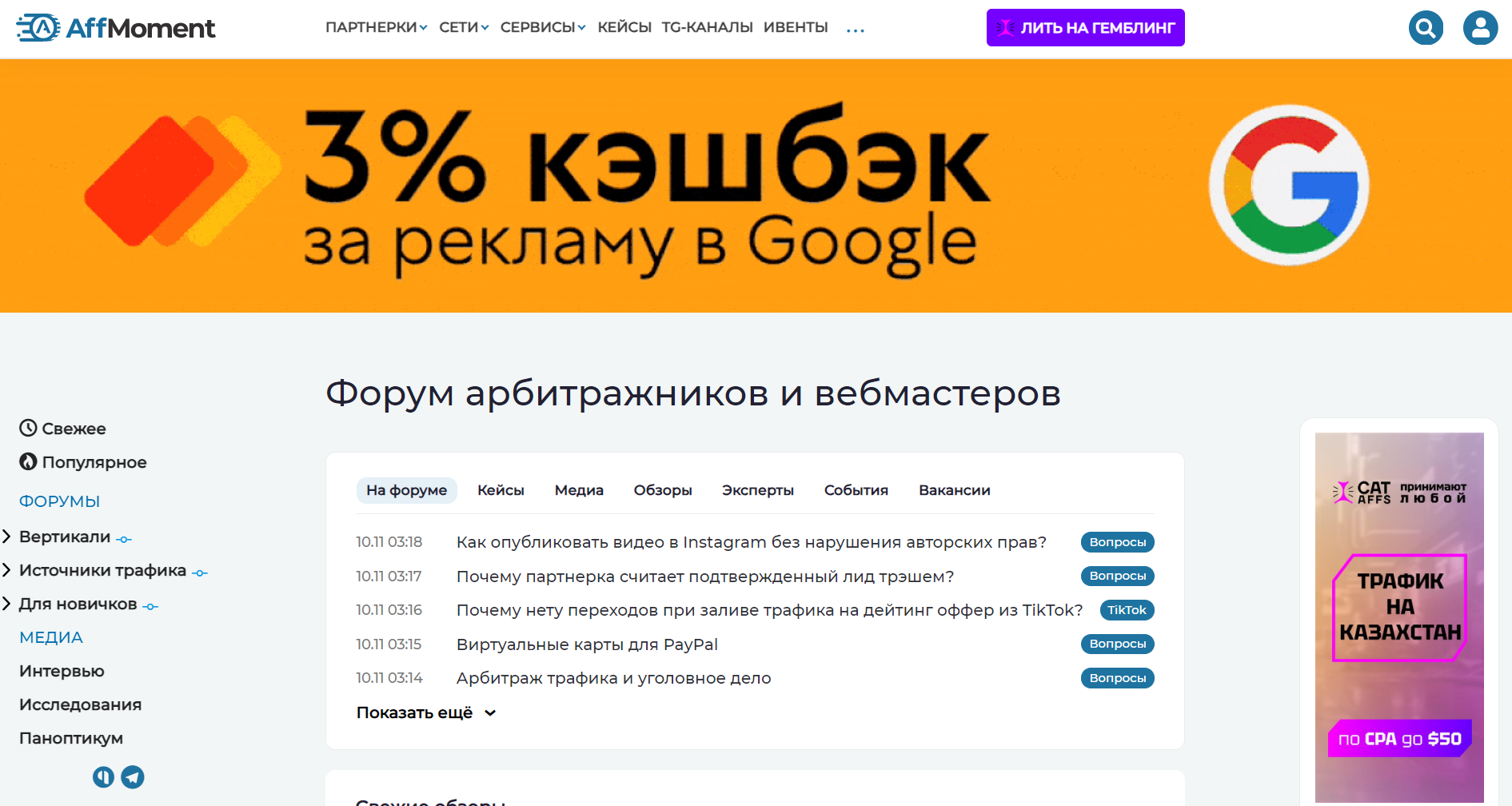Expand the ПАРТНЕРКИ dropdown menu
Viewport: 1512px width, 806px height.
[x=376, y=27]
